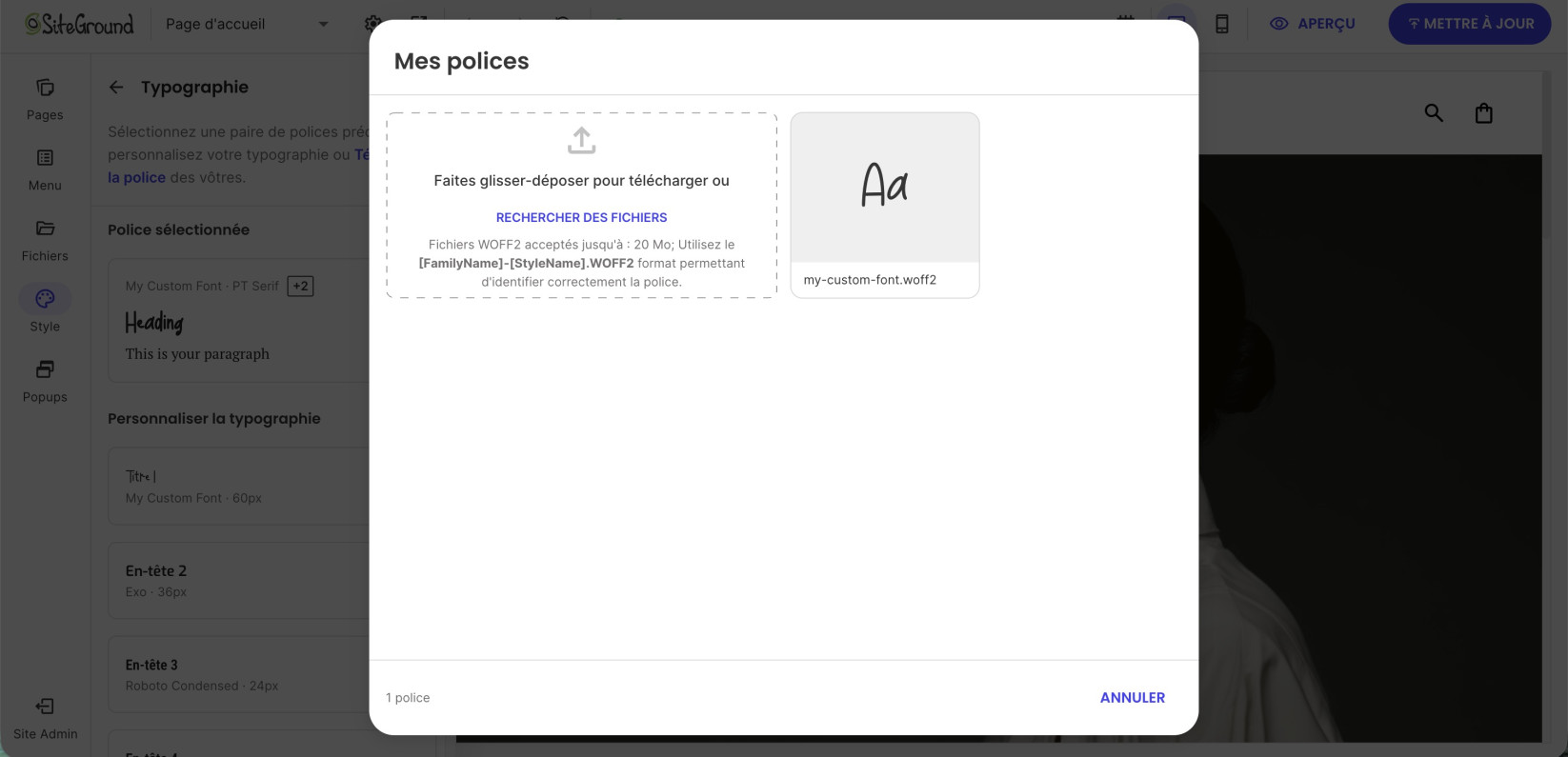
Task: Go to Site Admin
Action: coord(45,719)
